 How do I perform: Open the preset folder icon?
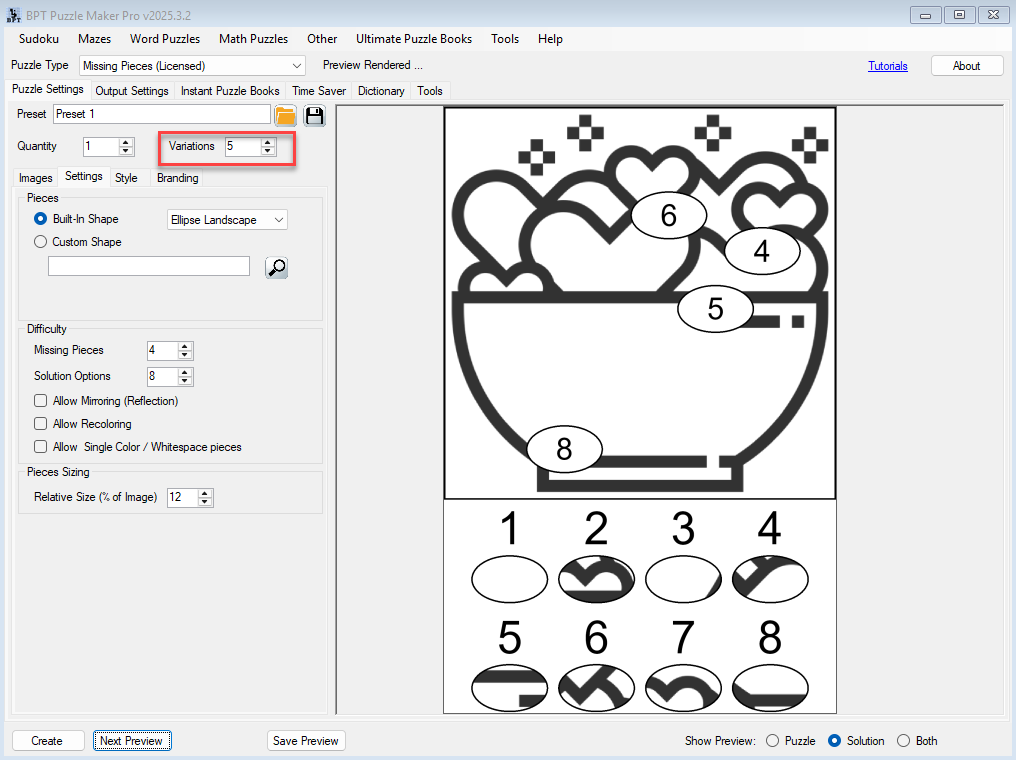coord(285,115)
